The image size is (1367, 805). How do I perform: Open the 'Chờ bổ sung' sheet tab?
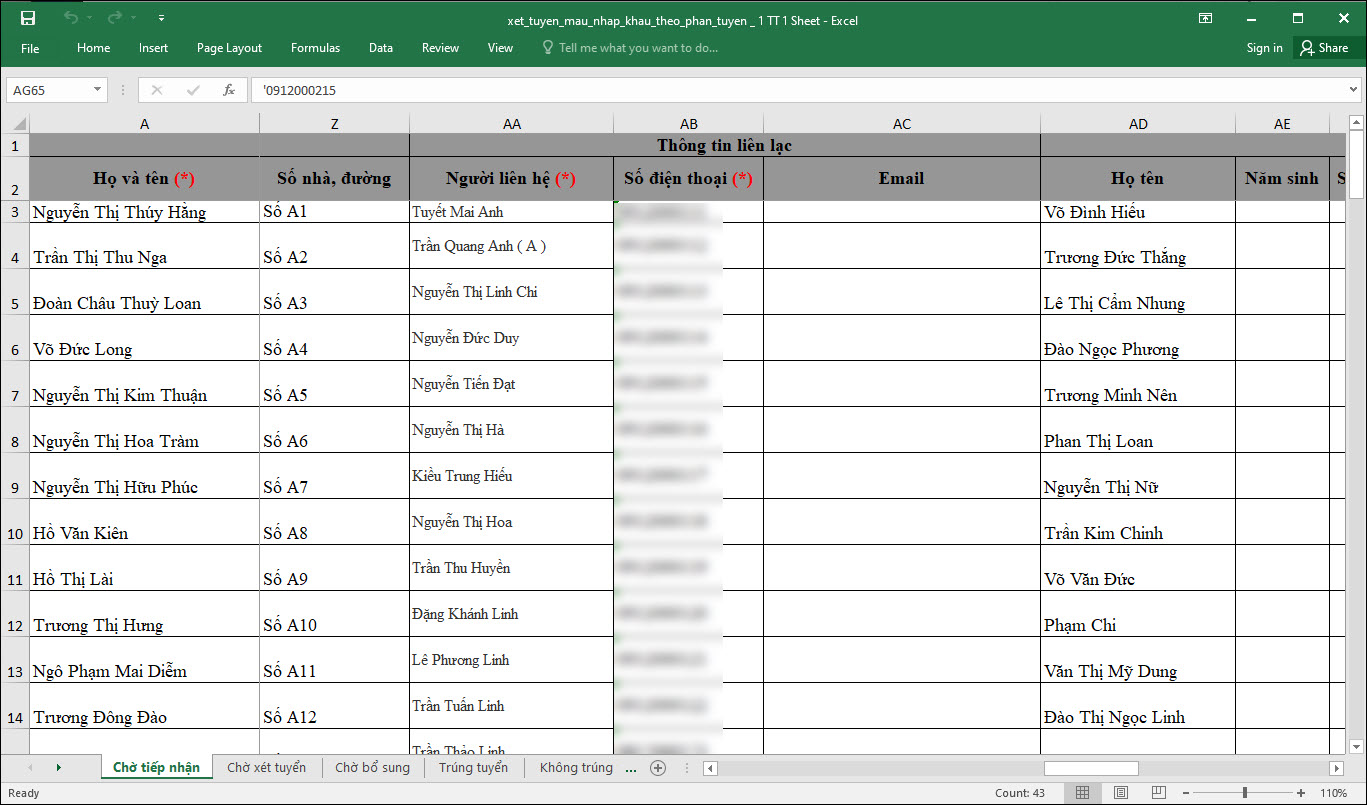point(373,768)
